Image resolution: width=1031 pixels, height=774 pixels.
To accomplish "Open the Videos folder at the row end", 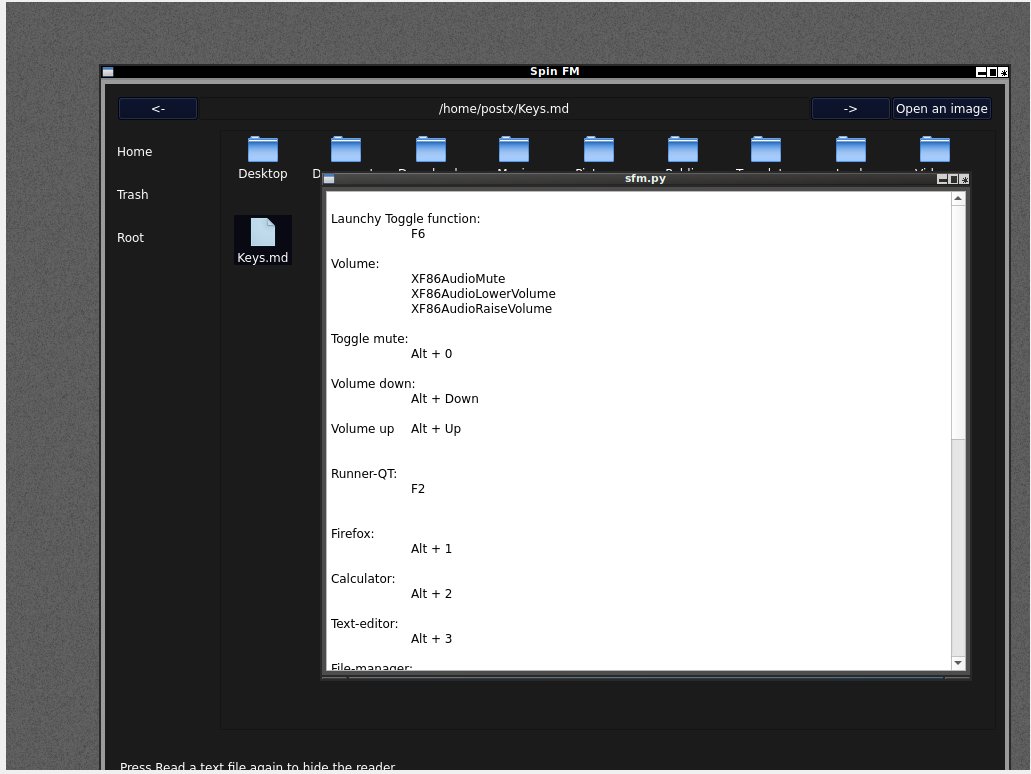I will coord(934,149).
